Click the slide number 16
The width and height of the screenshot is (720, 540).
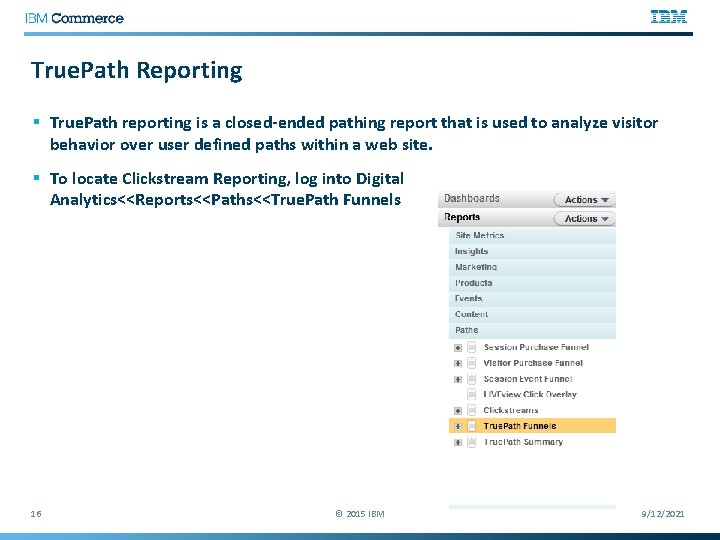click(x=36, y=513)
